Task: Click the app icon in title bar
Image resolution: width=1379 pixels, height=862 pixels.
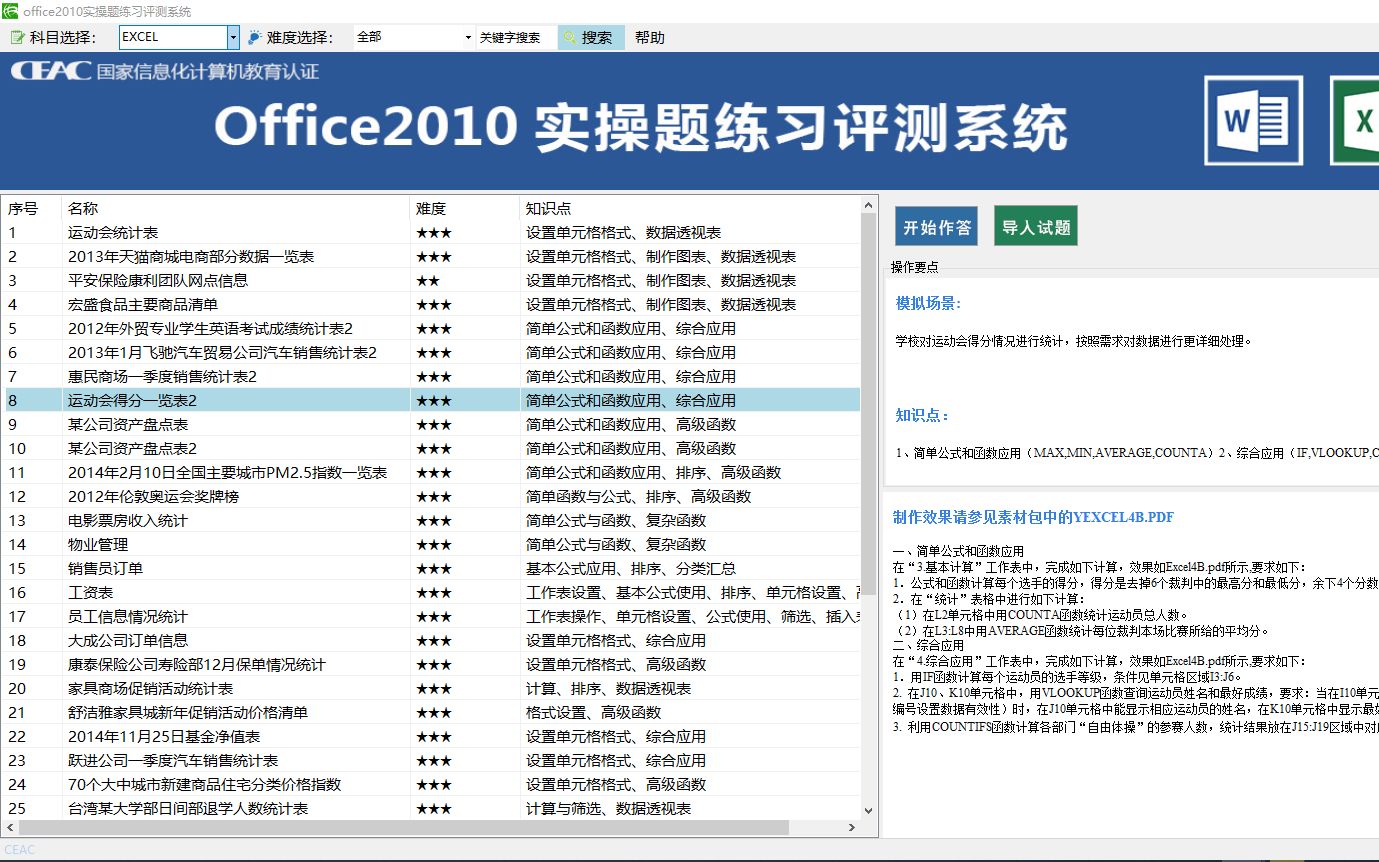Action: (11, 11)
